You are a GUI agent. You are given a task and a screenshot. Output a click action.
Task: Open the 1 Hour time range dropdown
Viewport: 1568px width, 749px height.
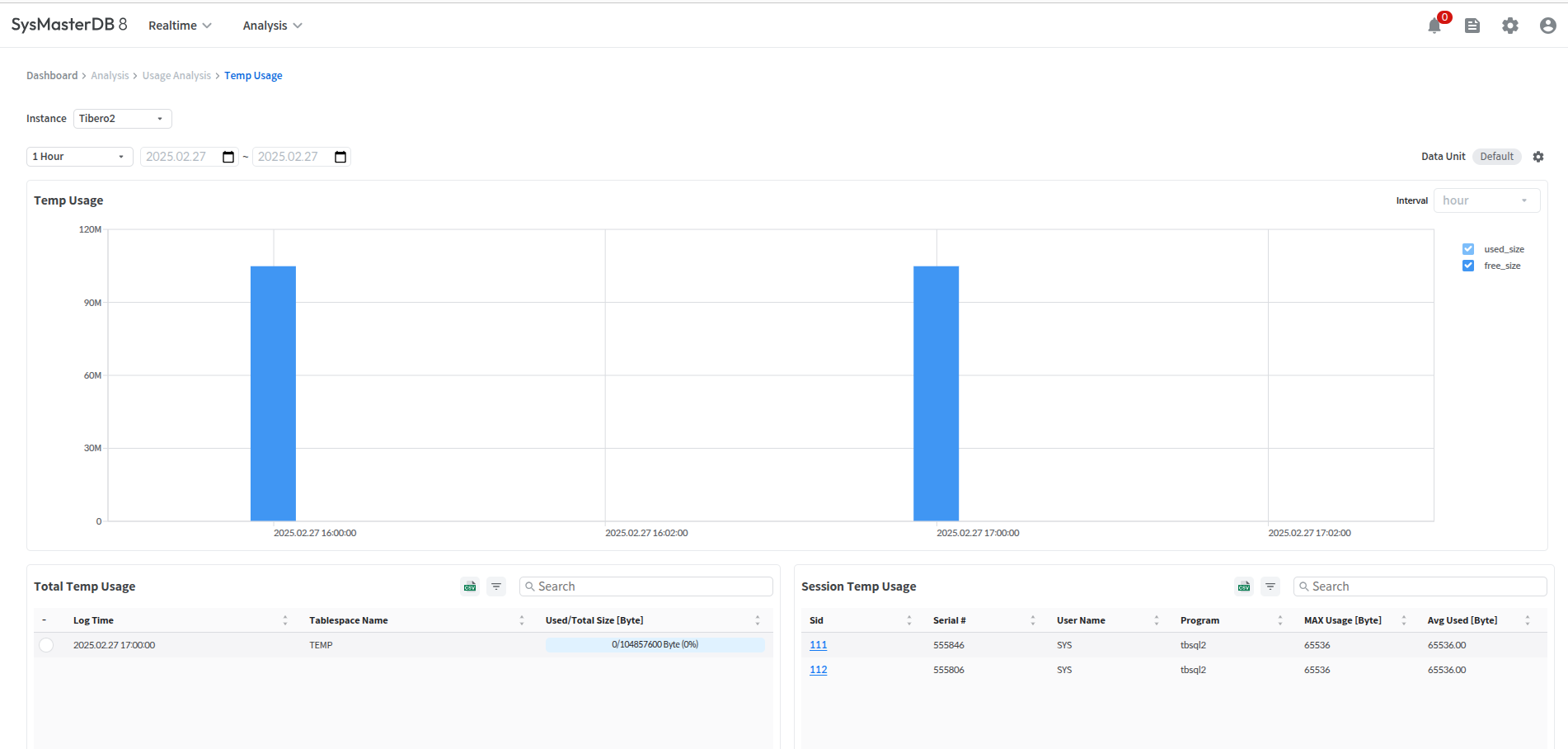(80, 157)
